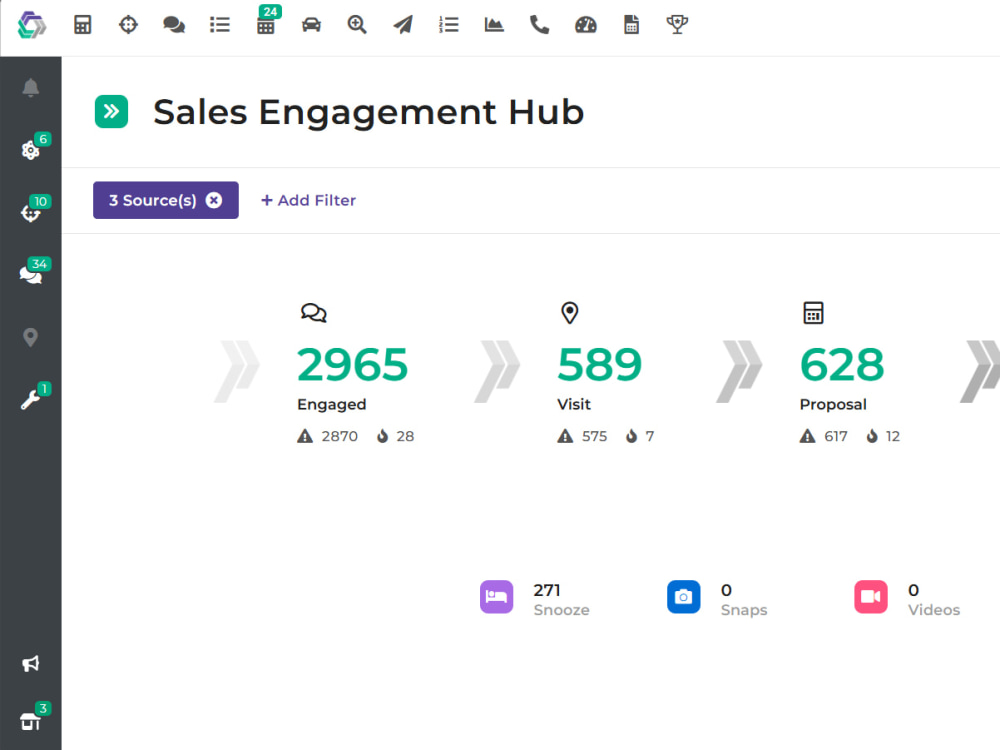Image resolution: width=1000 pixels, height=750 pixels.
Task: Click Engaged hot flame count 28
Action: [395, 436]
